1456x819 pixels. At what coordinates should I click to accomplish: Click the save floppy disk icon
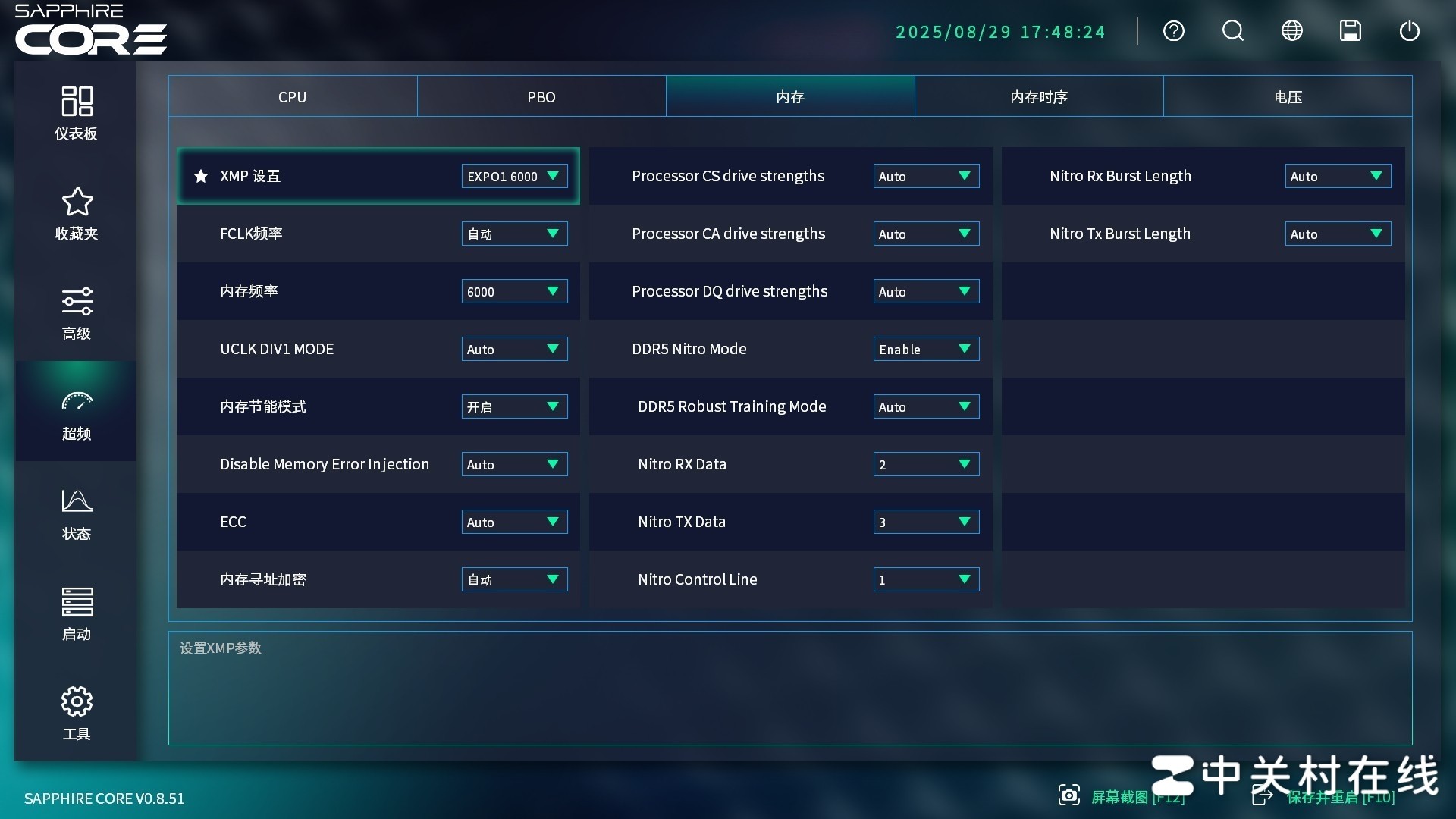(x=1351, y=31)
